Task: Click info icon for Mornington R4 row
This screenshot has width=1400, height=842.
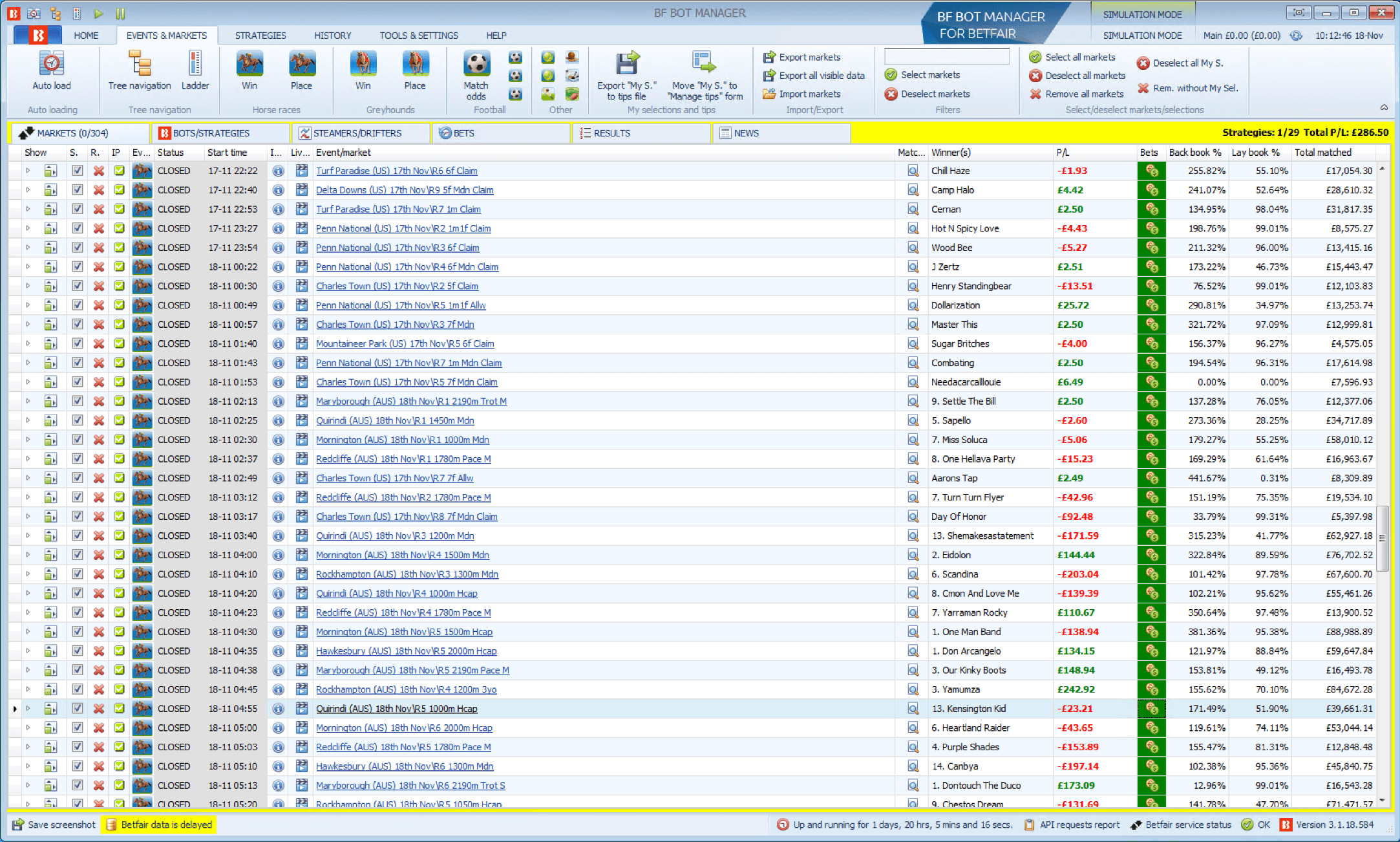Action: pos(278,556)
